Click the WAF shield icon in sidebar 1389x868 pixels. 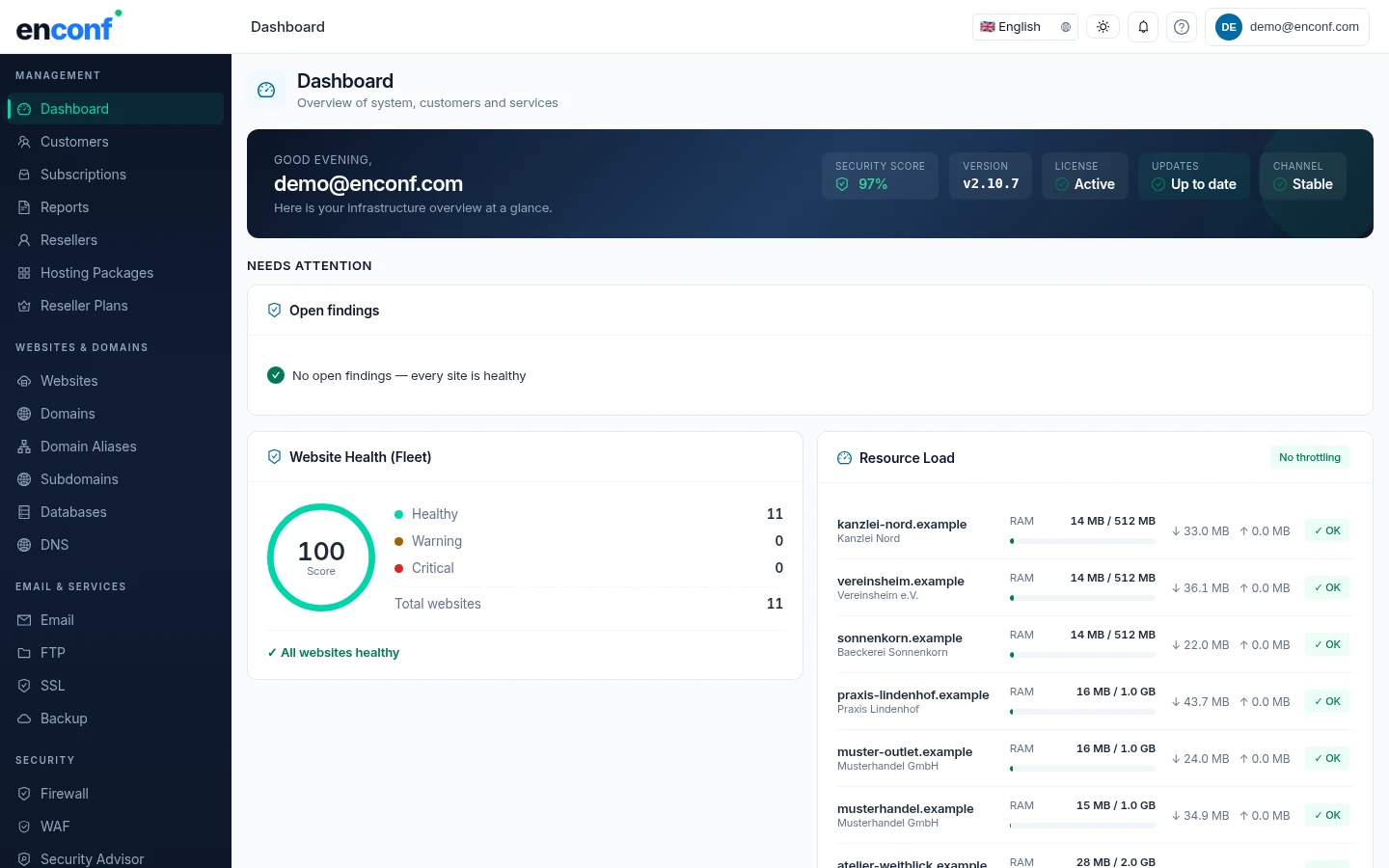click(24, 827)
